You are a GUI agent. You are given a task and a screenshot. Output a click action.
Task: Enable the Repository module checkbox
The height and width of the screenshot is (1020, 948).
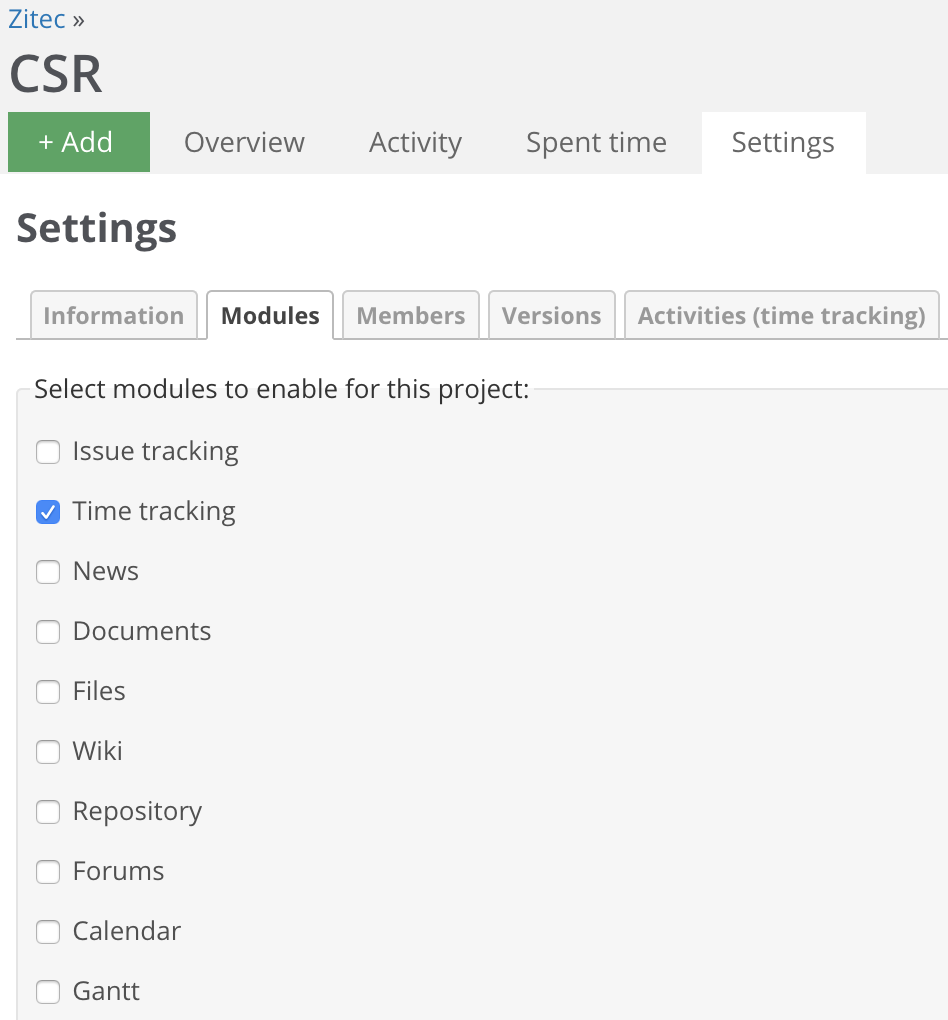tap(47, 812)
